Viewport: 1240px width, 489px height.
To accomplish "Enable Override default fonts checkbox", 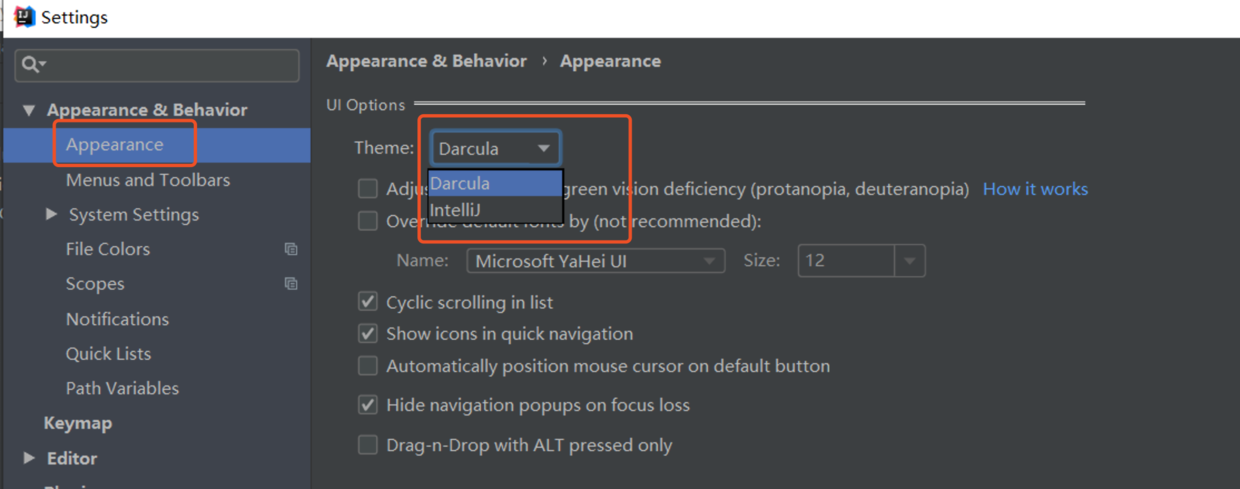I will pos(368,221).
